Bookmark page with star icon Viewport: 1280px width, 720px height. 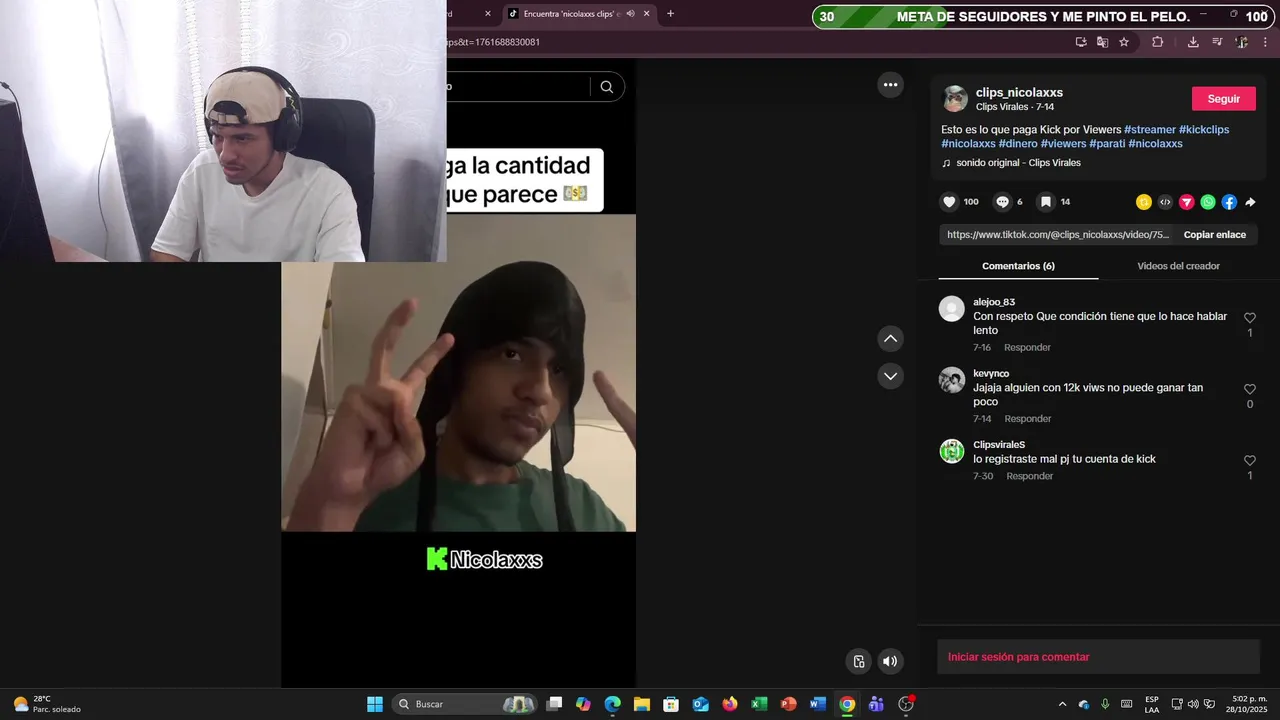pyautogui.click(x=1124, y=42)
